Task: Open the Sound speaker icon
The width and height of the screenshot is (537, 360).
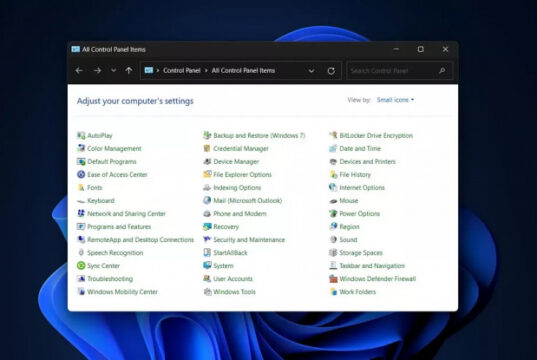Action: 333,239
